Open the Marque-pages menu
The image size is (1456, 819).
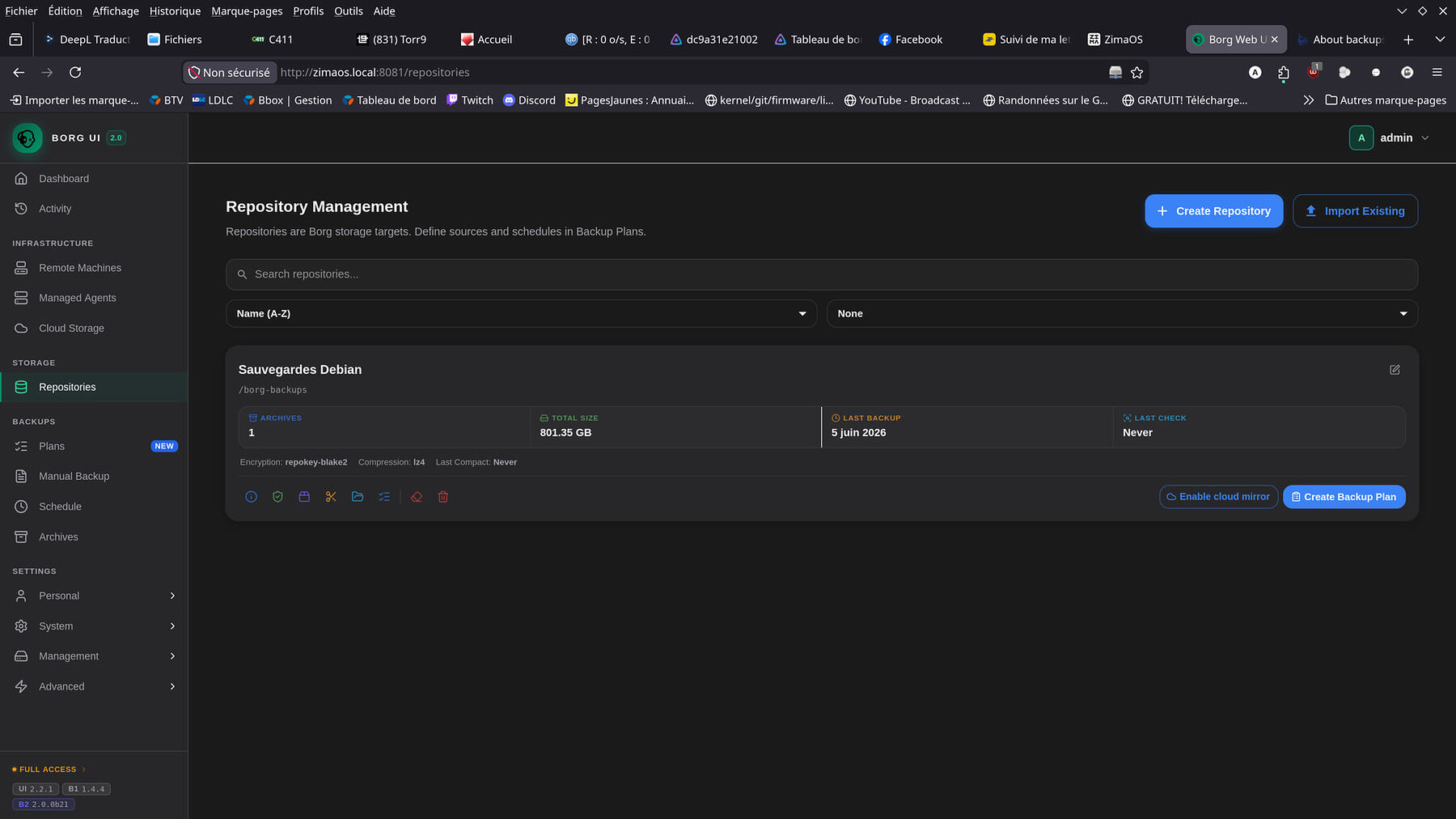(247, 11)
